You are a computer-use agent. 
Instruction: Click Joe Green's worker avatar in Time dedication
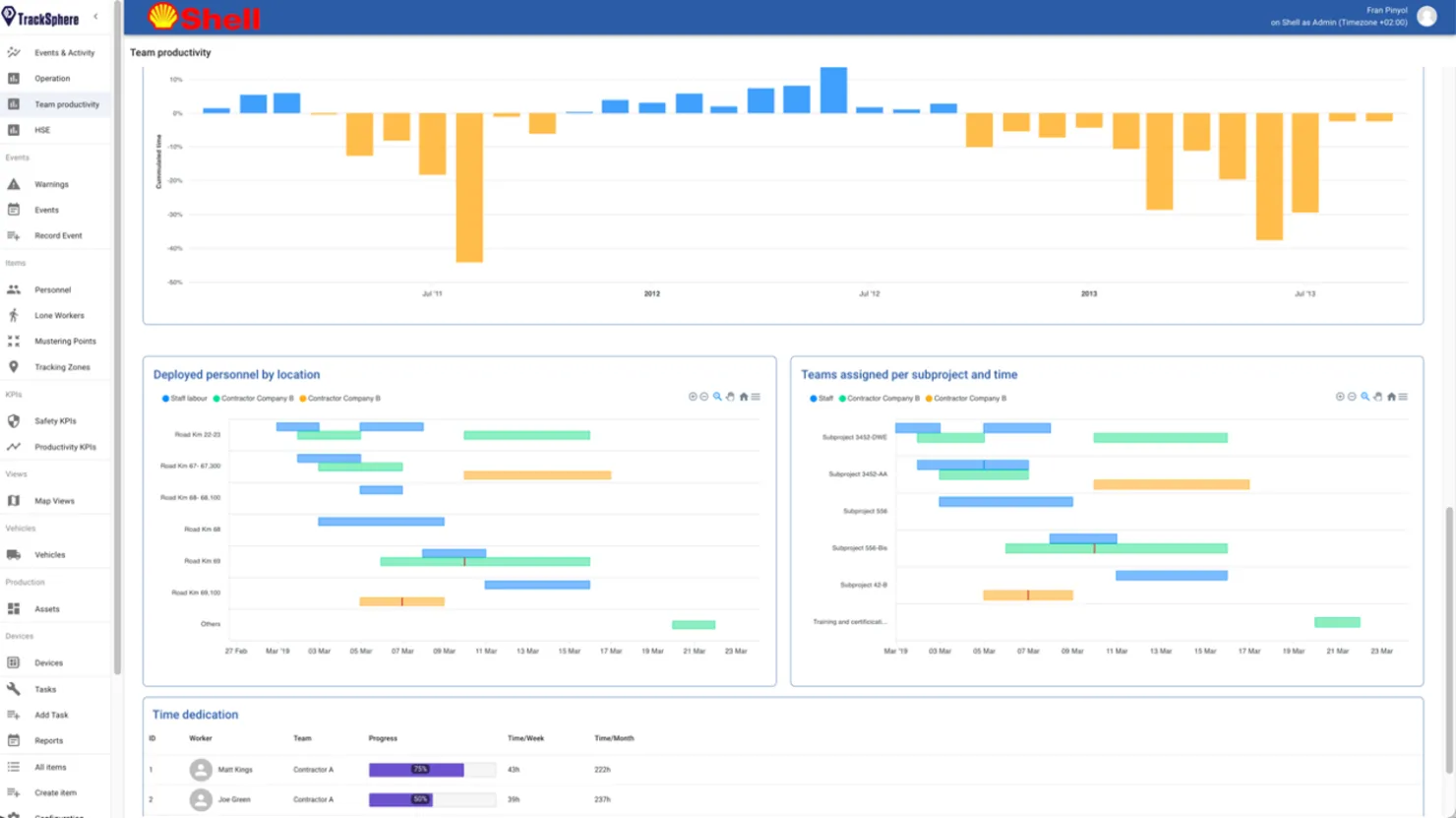point(201,799)
